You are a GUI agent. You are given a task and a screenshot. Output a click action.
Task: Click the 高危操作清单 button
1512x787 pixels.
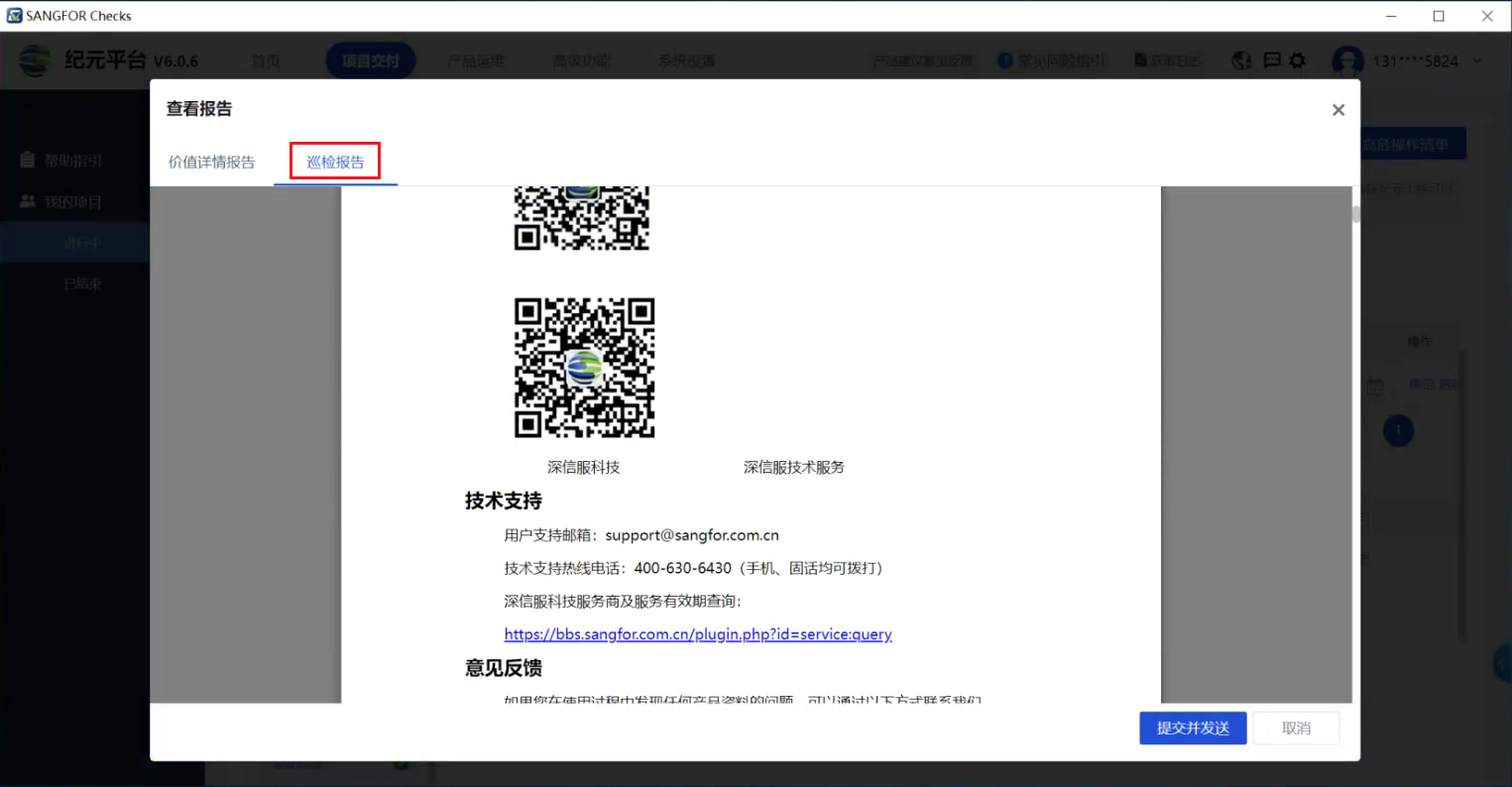[x=1413, y=145]
